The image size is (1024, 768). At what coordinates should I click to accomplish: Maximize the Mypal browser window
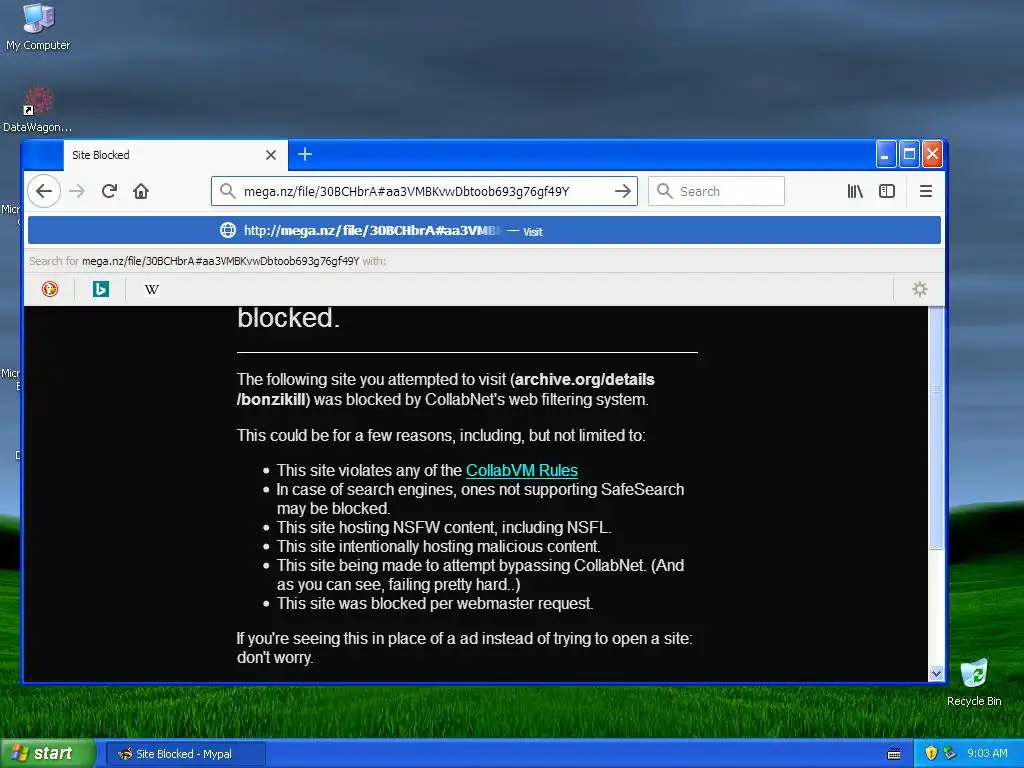(x=909, y=155)
